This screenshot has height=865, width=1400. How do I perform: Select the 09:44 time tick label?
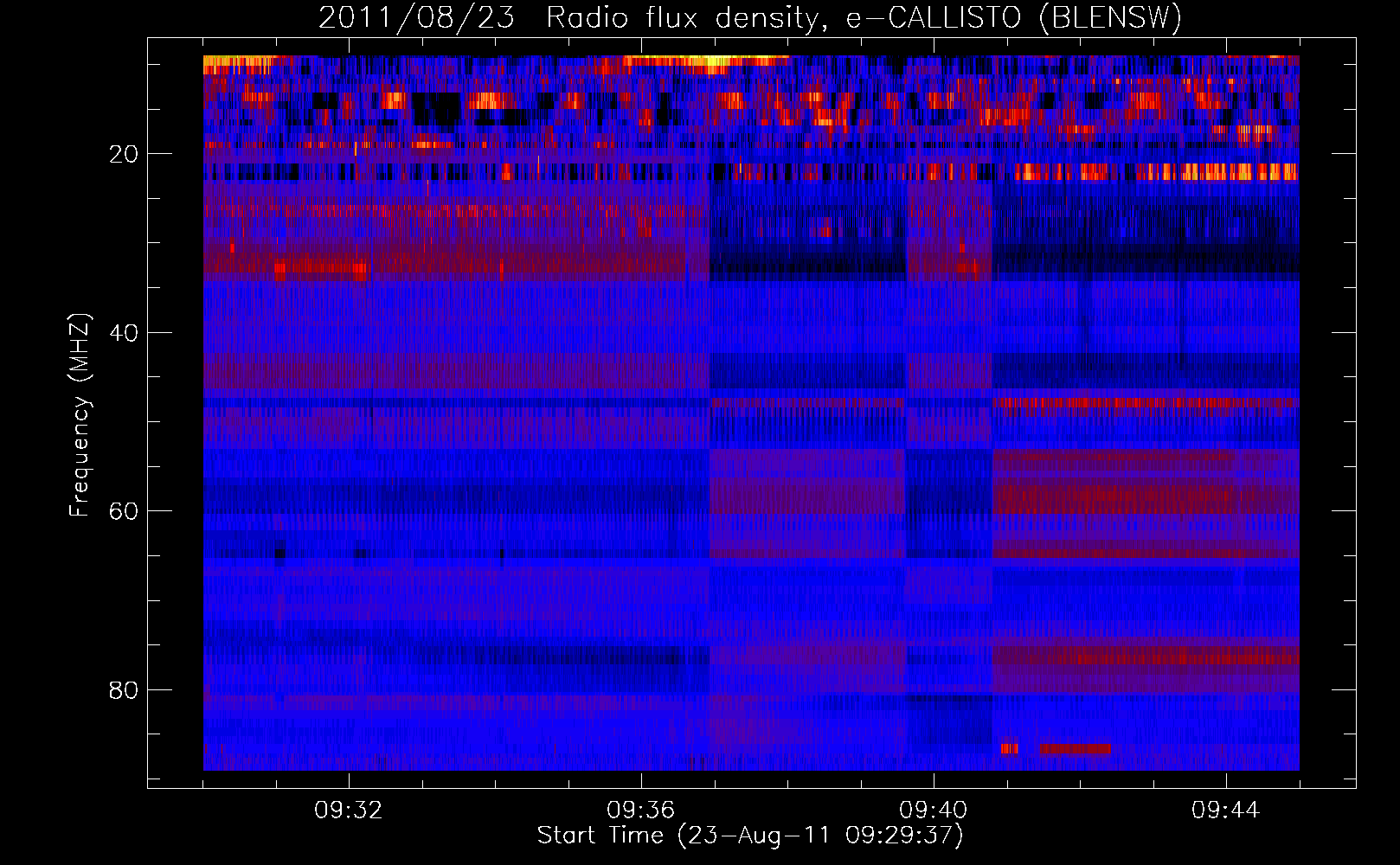1225,811
